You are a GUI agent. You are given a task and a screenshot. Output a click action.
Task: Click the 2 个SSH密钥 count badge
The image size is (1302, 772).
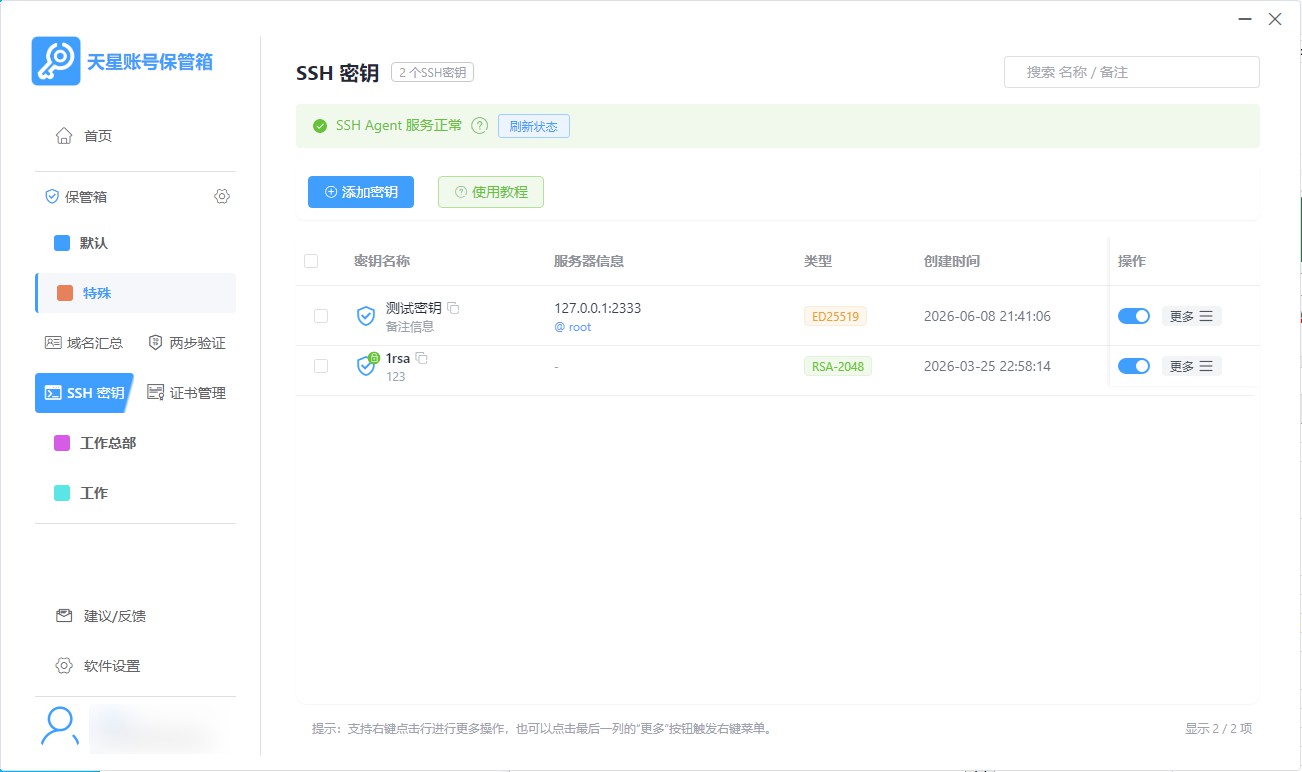point(432,72)
